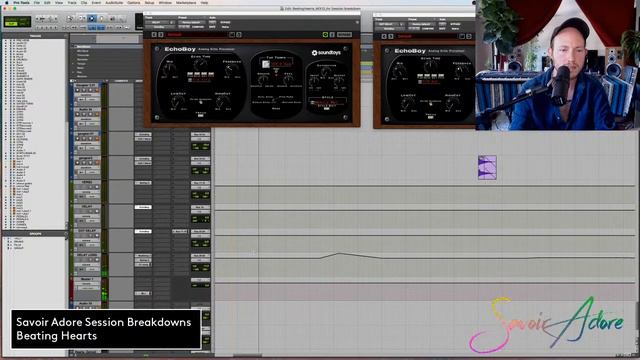
Task: Open highlighted insert on DELAY track
Action: (x=143, y=207)
